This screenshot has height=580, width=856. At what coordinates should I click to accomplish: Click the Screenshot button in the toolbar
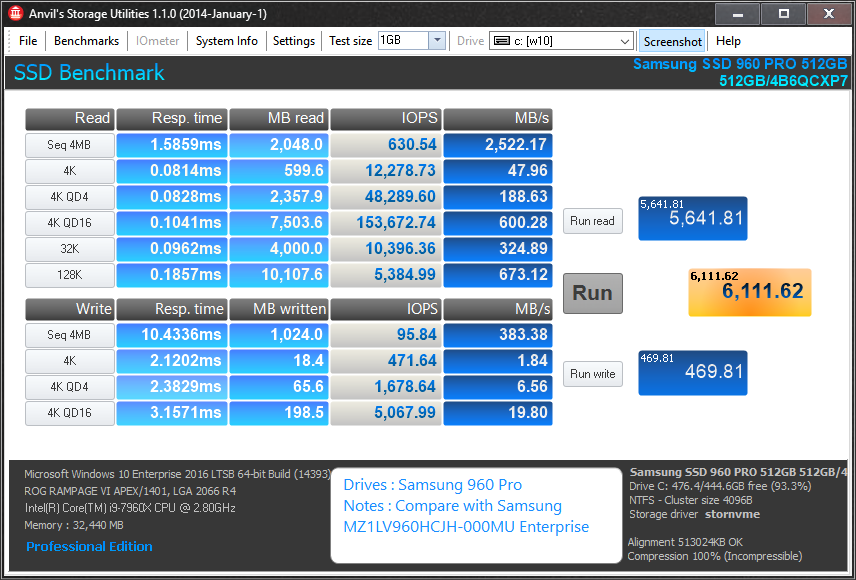[672, 41]
